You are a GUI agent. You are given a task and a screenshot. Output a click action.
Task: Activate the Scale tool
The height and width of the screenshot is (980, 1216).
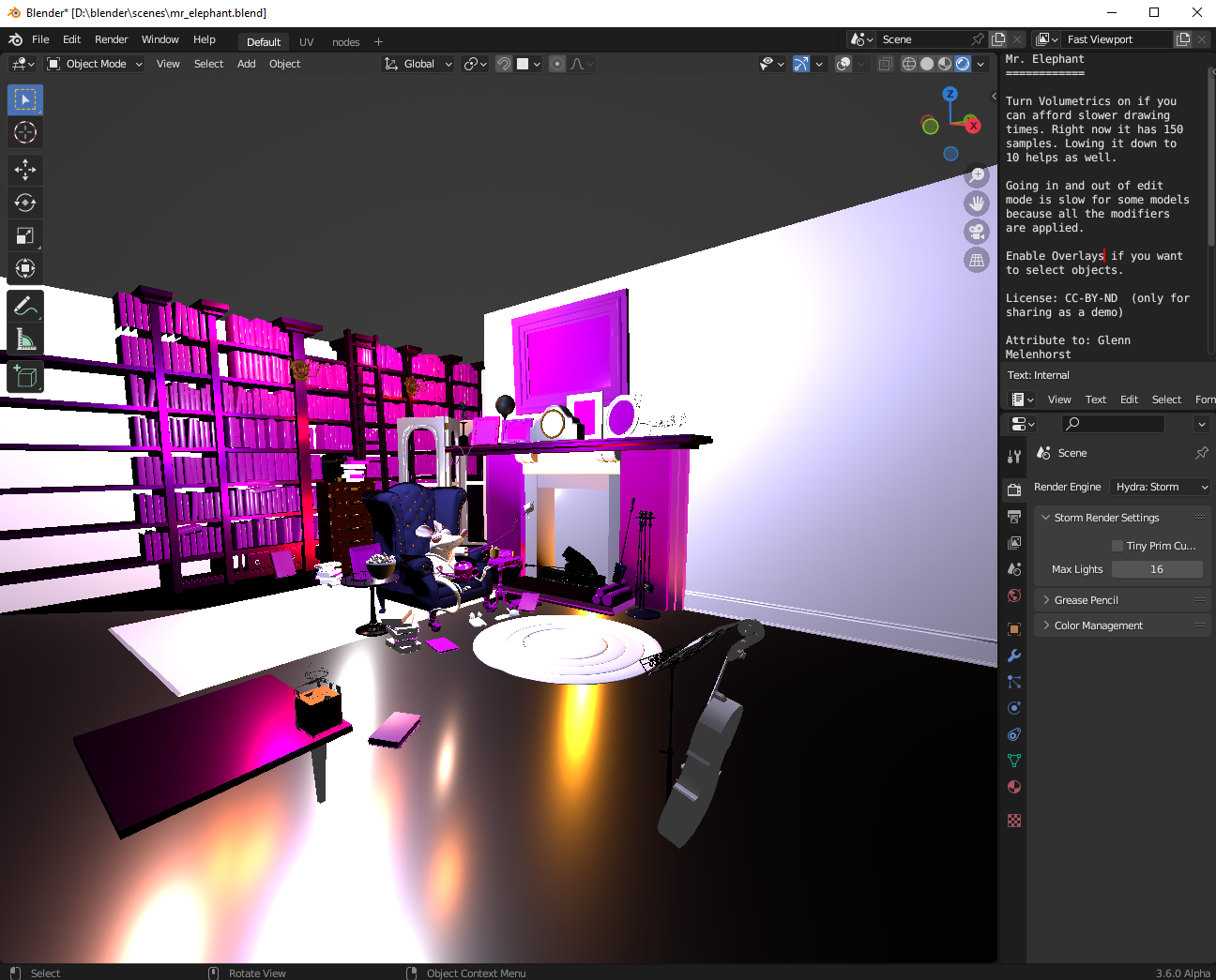[25, 235]
